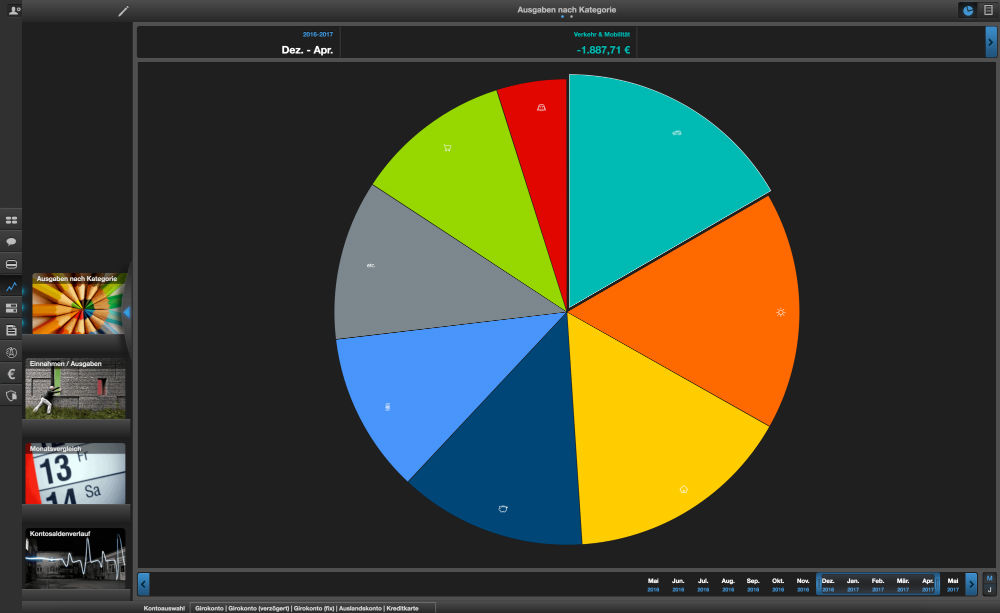Select Mai 2017 on the timeline

[x=953, y=585]
